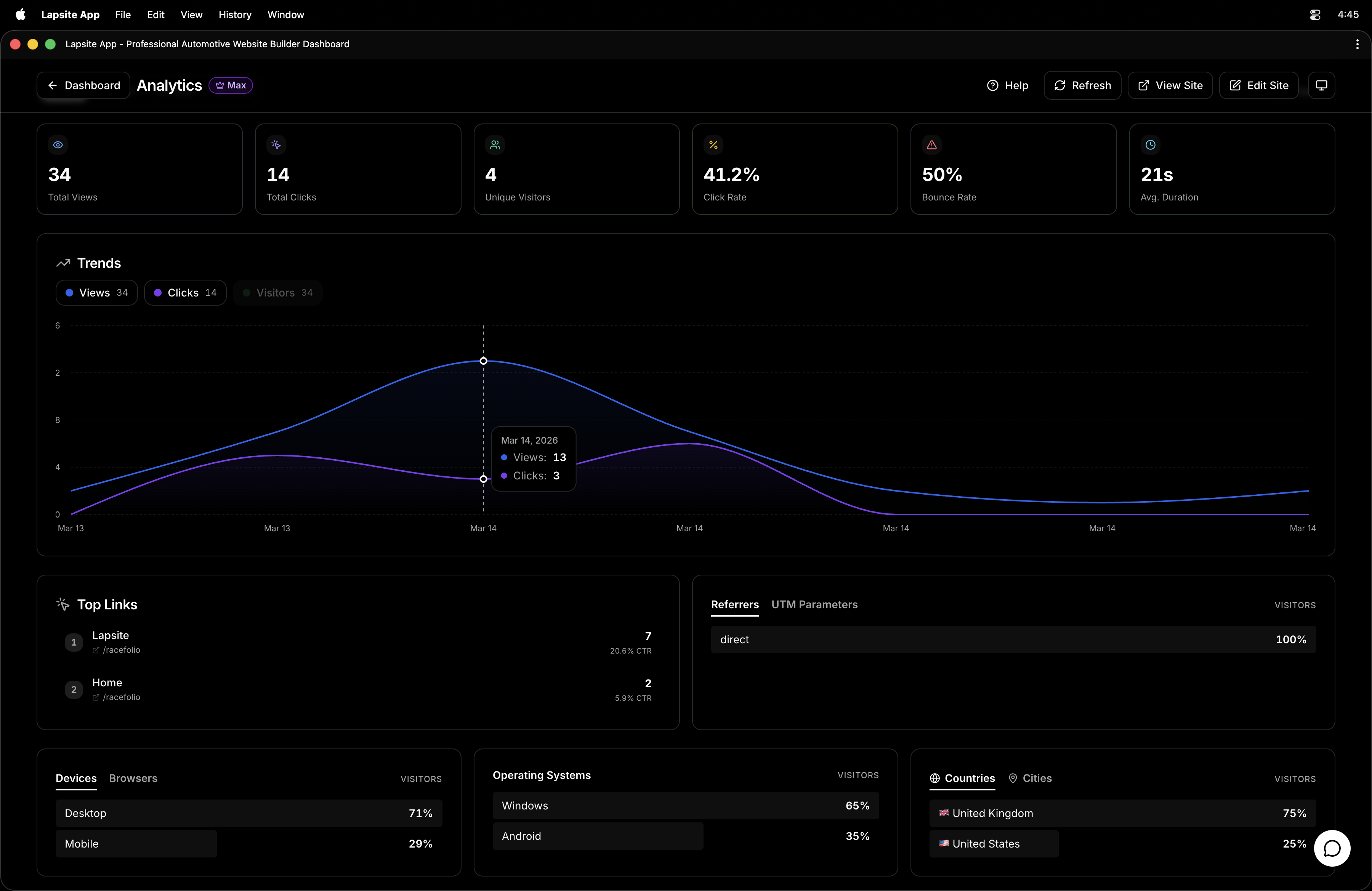Open the chat support bubble
Screen dimensions: 1372x891
[x=1332, y=848]
